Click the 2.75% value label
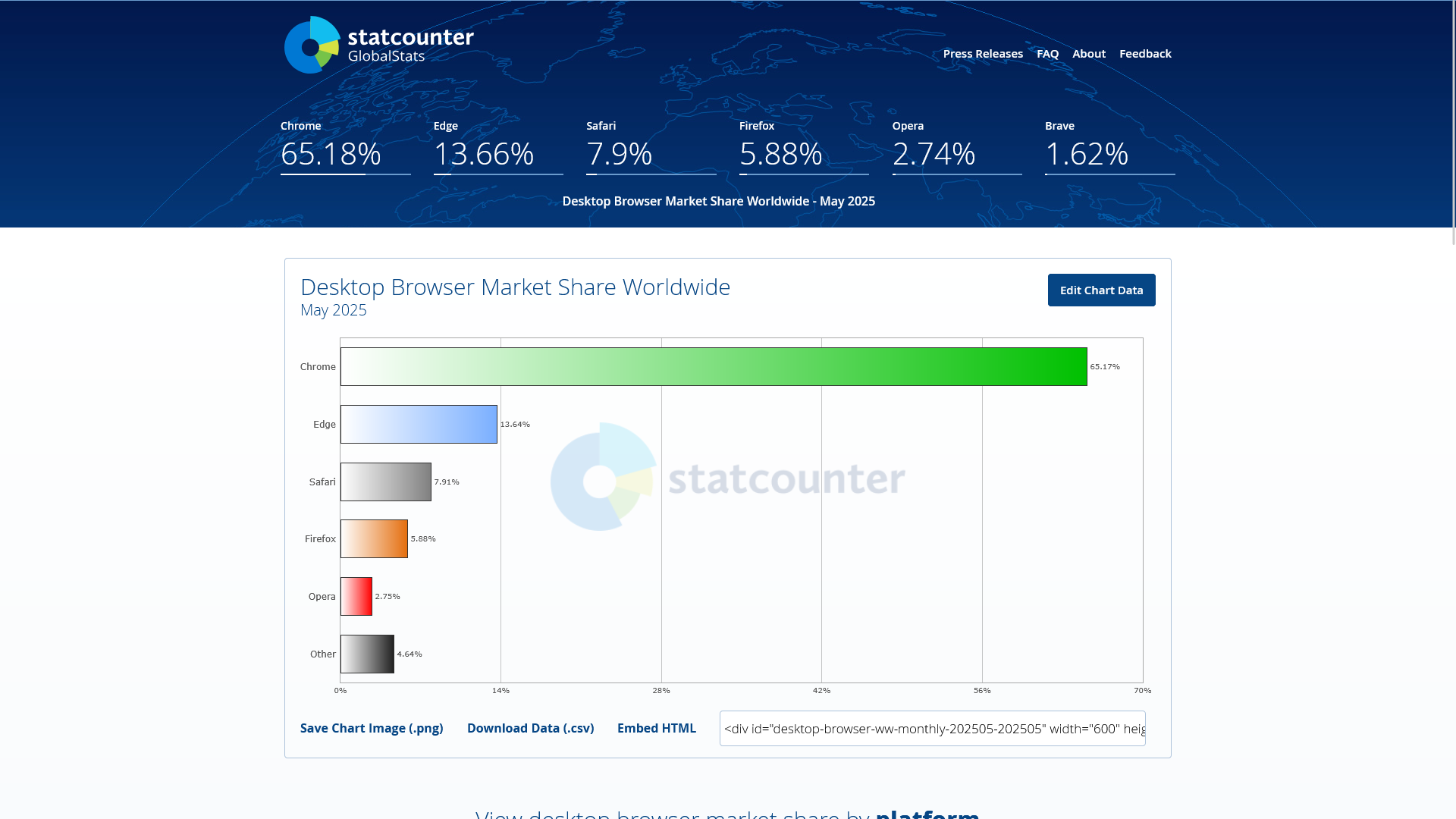 point(388,597)
